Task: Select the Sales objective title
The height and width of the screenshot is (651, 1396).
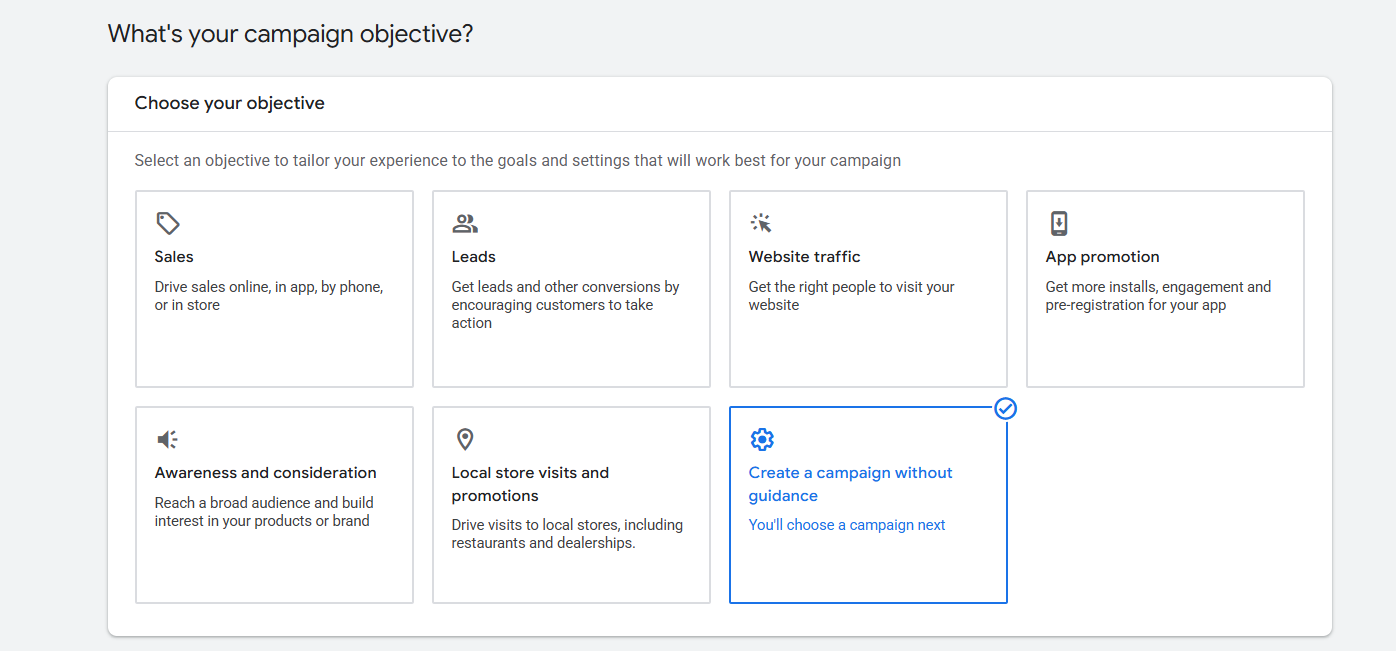Action: (x=174, y=257)
